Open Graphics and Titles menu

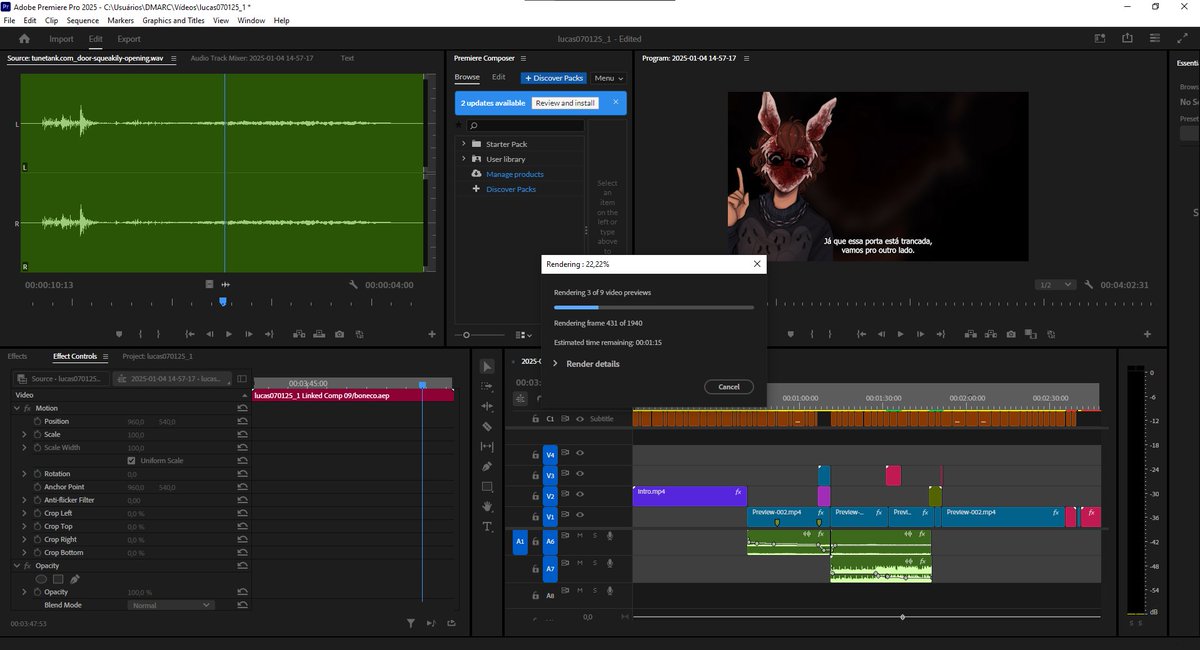[173, 20]
